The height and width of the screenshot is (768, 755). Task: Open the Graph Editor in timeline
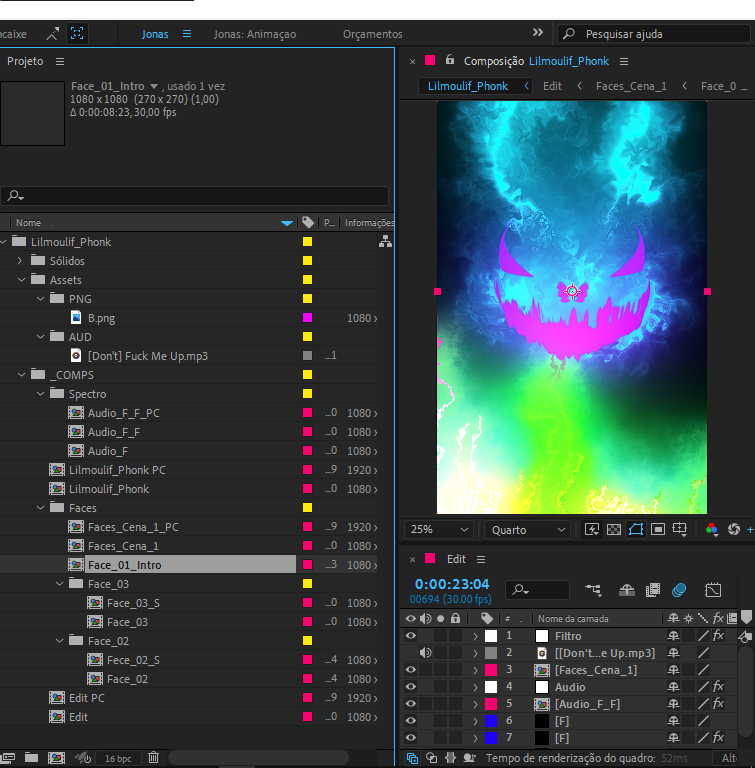(x=713, y=590)
